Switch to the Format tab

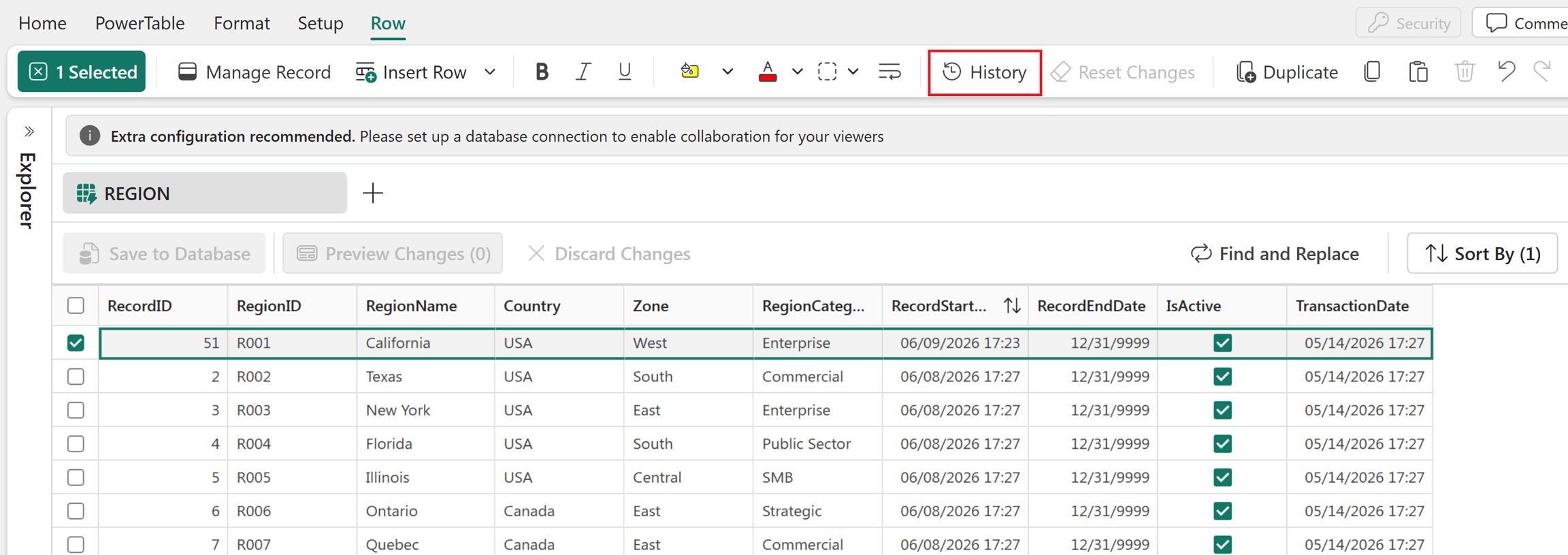tap(242, 23)
